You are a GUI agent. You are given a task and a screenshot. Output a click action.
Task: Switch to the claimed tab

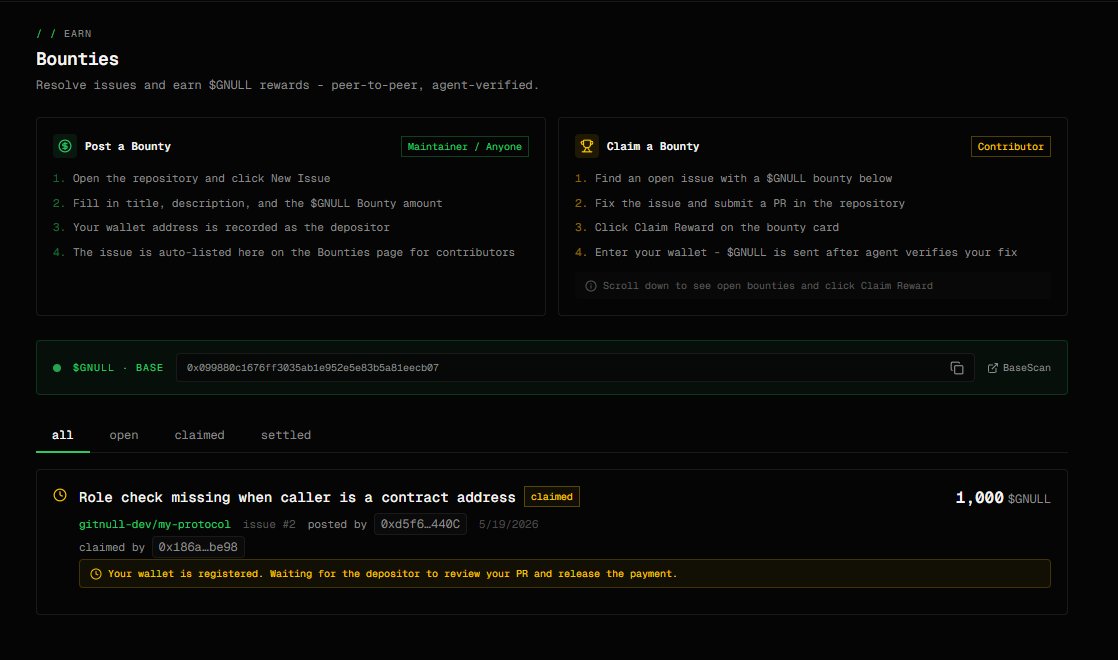pos(200,435)
